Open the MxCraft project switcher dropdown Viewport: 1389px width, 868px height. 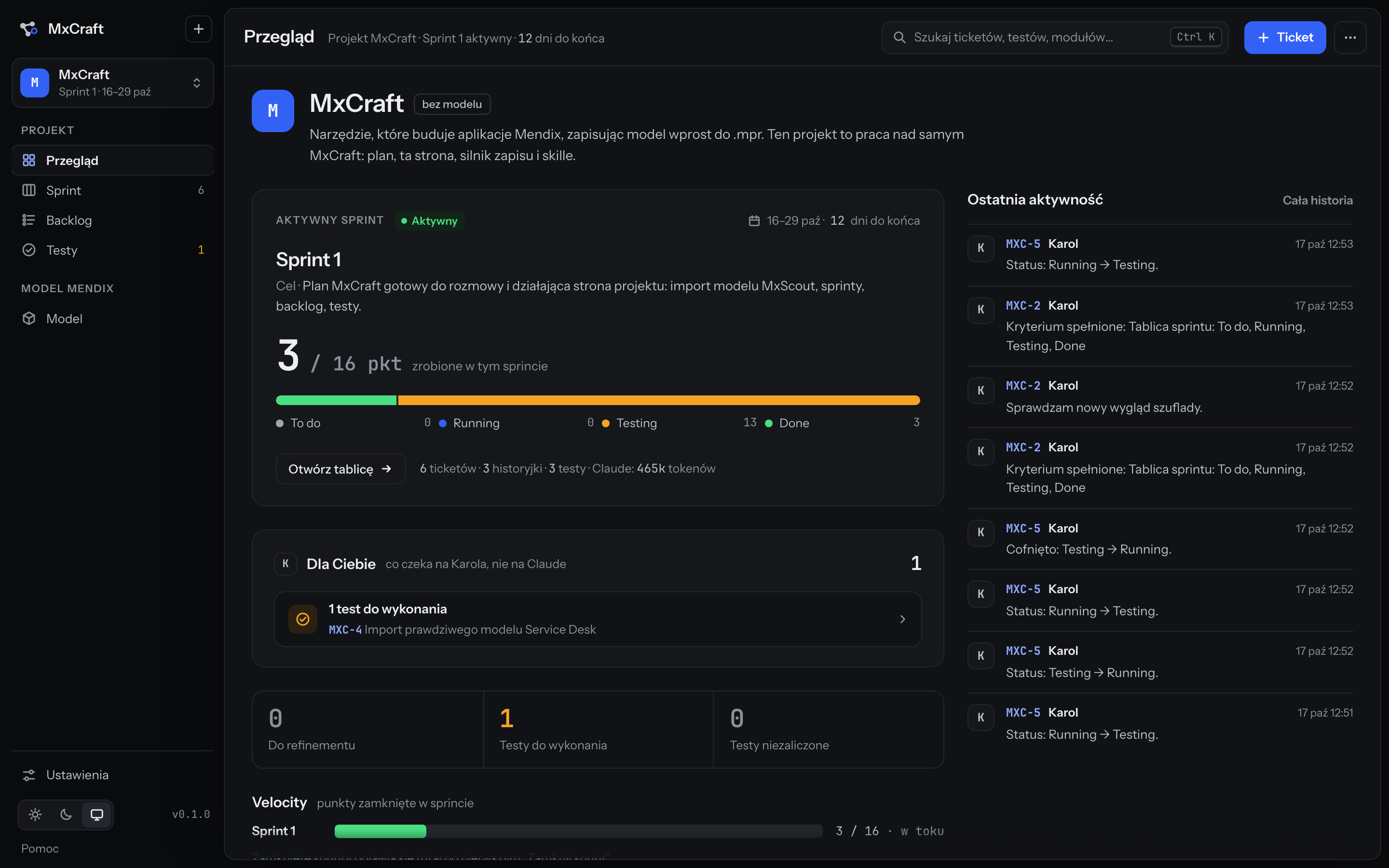(112, 82)
